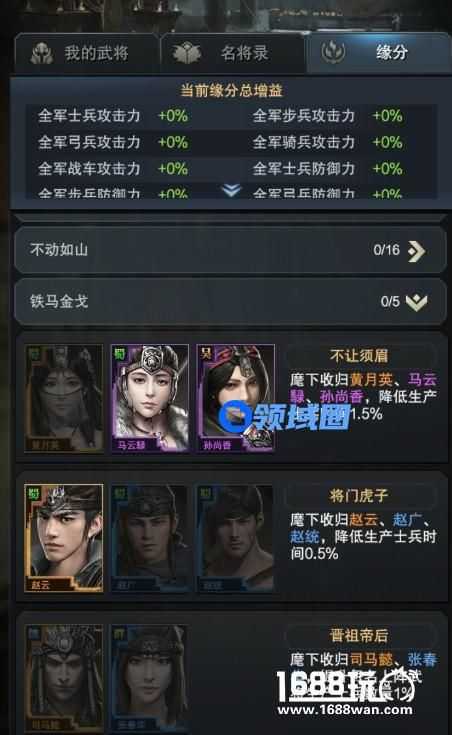The height and width of the screenshot is (735, 452).
Task: Open the 不动如山 fate row
Action: coord(230,250)
